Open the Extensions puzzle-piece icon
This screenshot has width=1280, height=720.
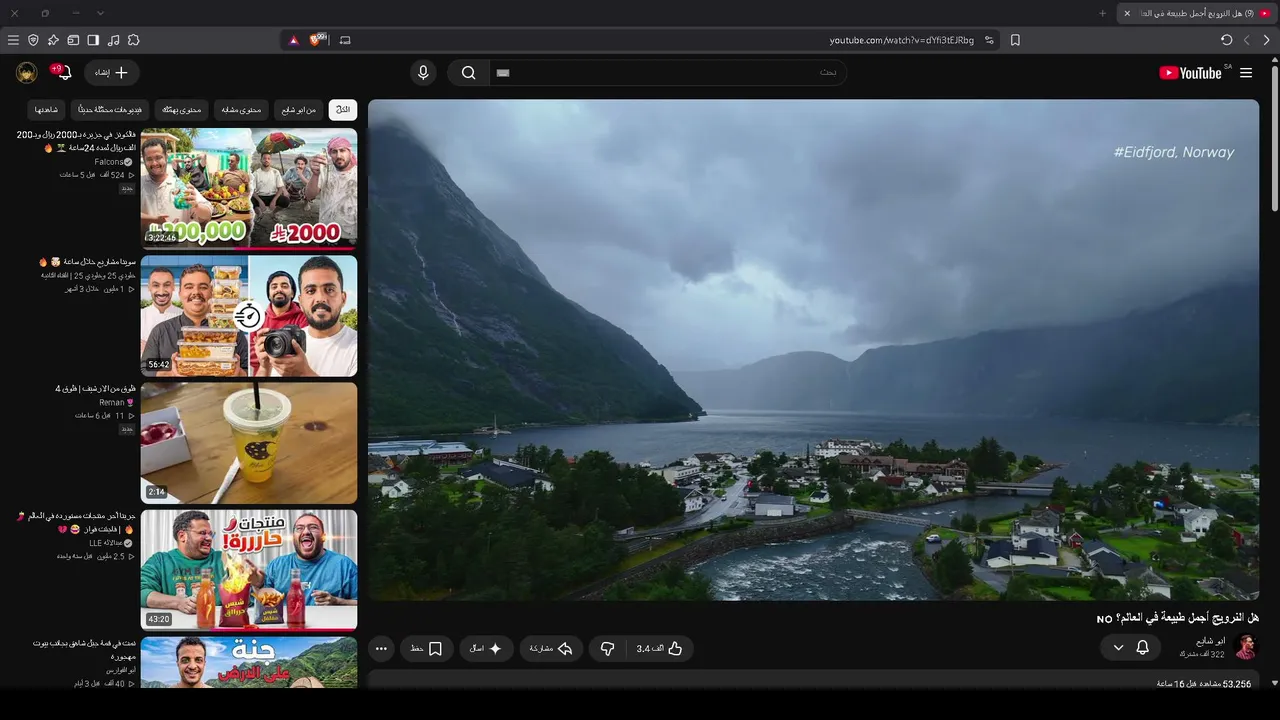pyautogui.click(x=133, y=40)
